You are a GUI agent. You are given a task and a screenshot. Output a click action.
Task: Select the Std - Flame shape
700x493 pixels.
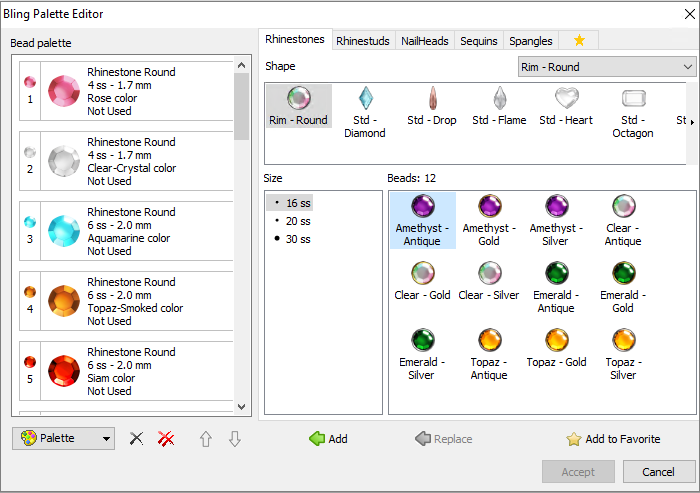(499, 106)
